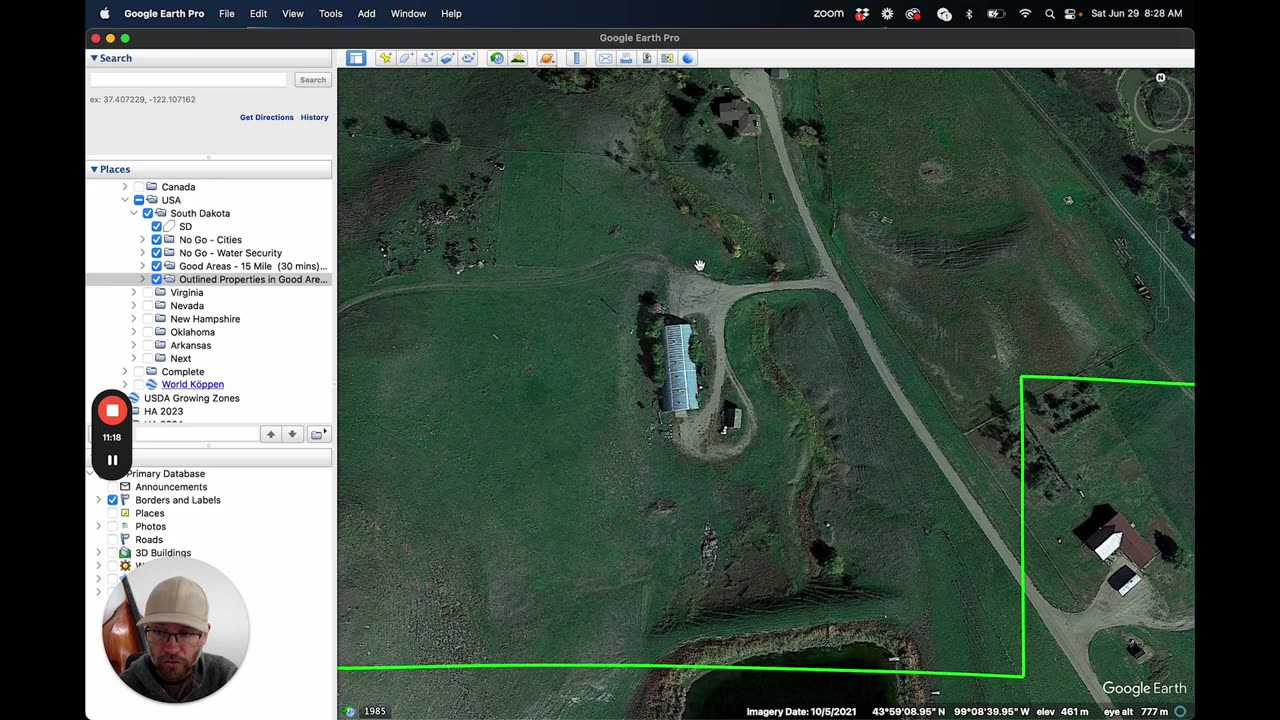The width and height of the screenshot is (1280, 720).
Task: Click the add folder button in Places panel
Action: [318, 434]
